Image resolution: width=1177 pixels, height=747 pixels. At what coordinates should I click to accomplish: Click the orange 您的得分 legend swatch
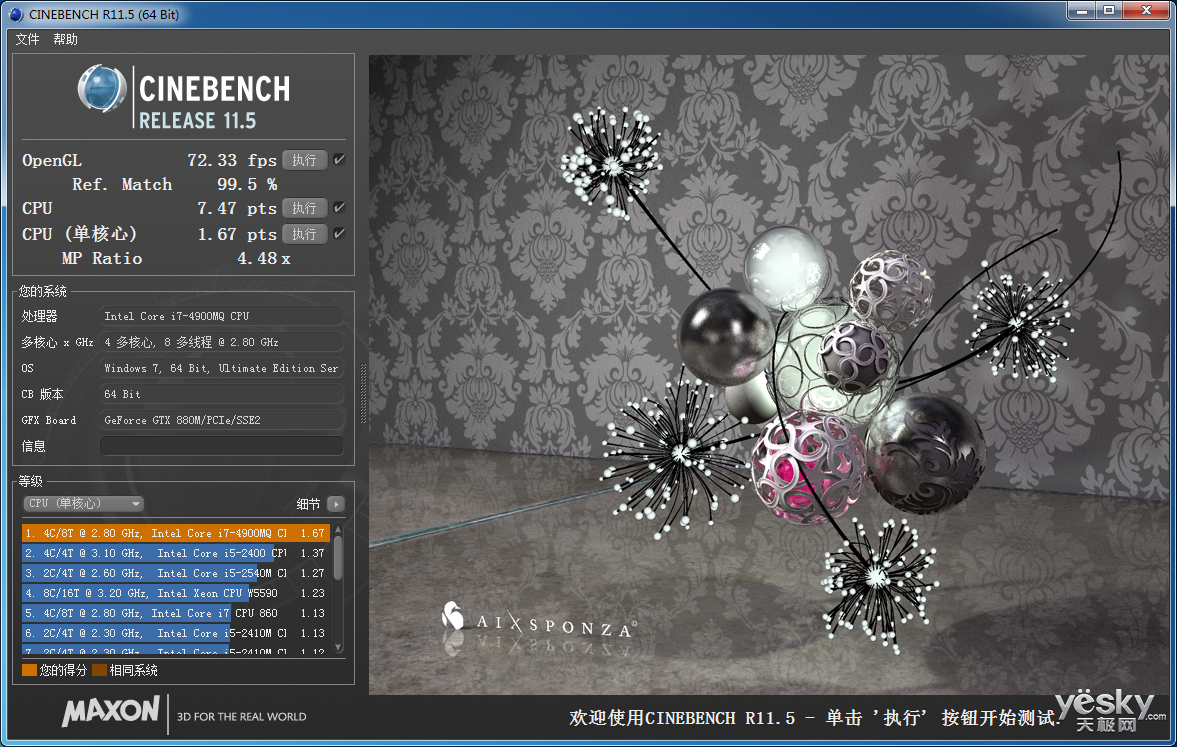point(30,670)
